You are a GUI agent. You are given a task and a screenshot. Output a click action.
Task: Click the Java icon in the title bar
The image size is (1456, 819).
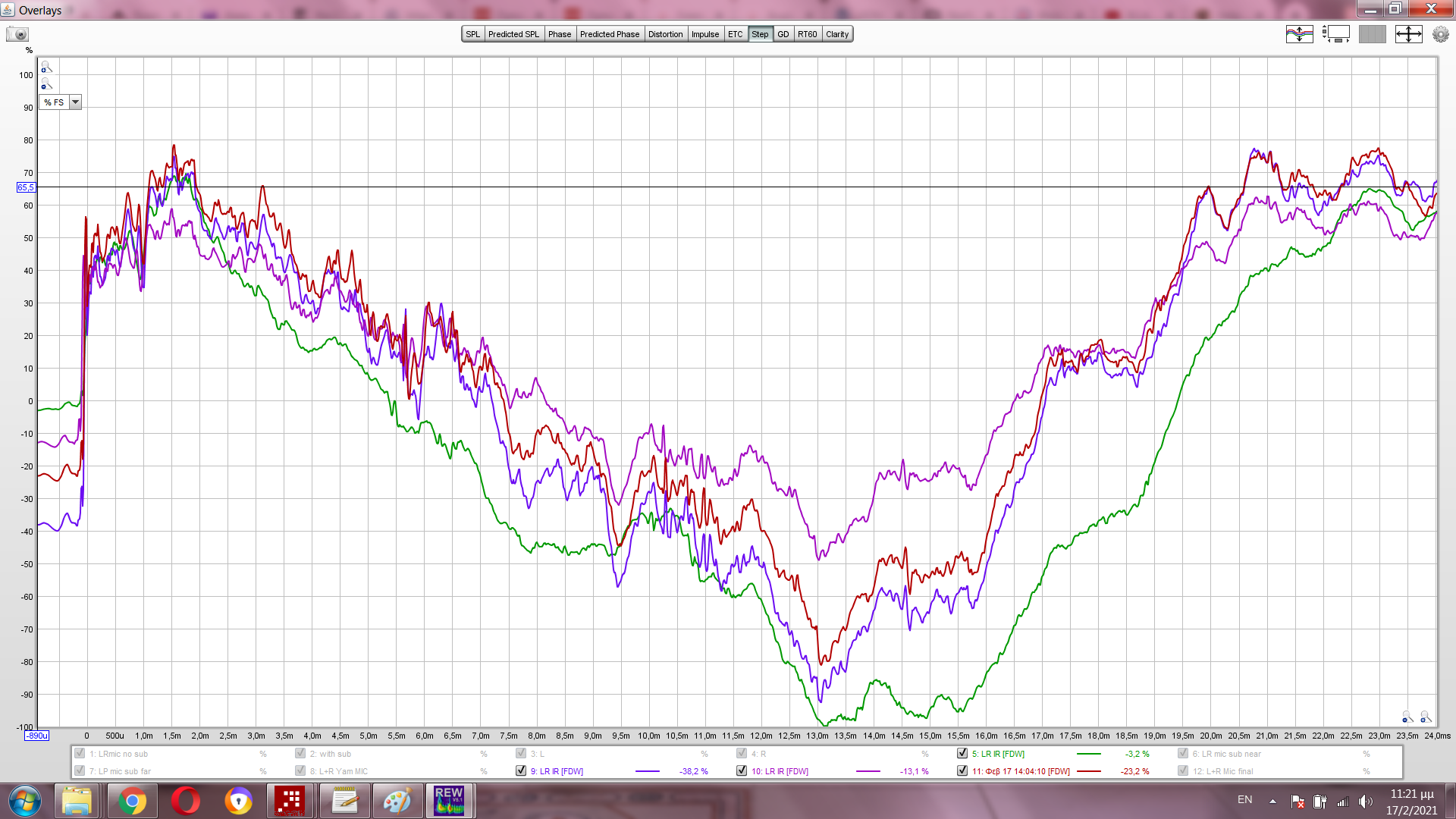tap(8, 10)
